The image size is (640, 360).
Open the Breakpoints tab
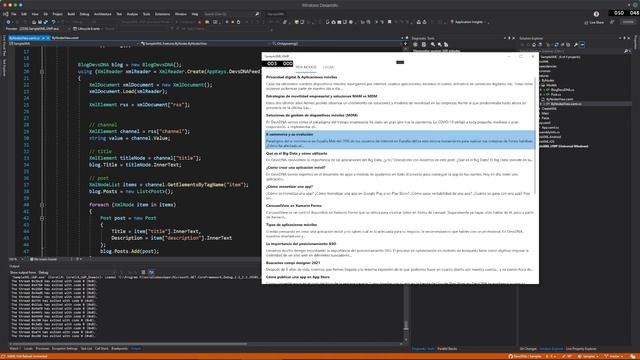[120, 349]
